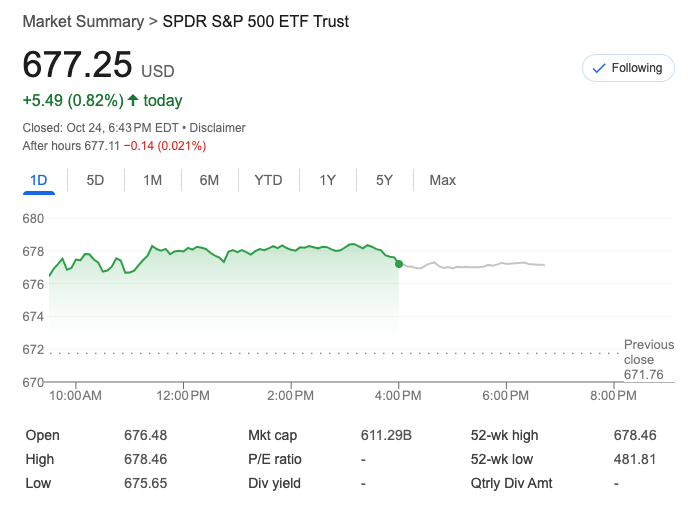Click the green up arrow beside today

(x=133, y=100)
